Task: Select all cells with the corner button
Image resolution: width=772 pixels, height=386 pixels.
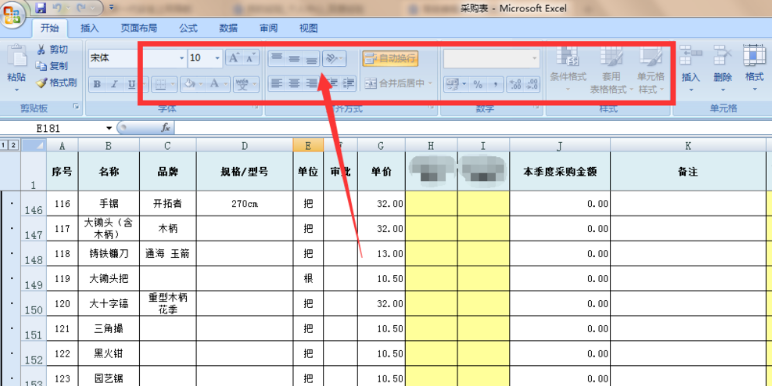Action: point(34,145)
